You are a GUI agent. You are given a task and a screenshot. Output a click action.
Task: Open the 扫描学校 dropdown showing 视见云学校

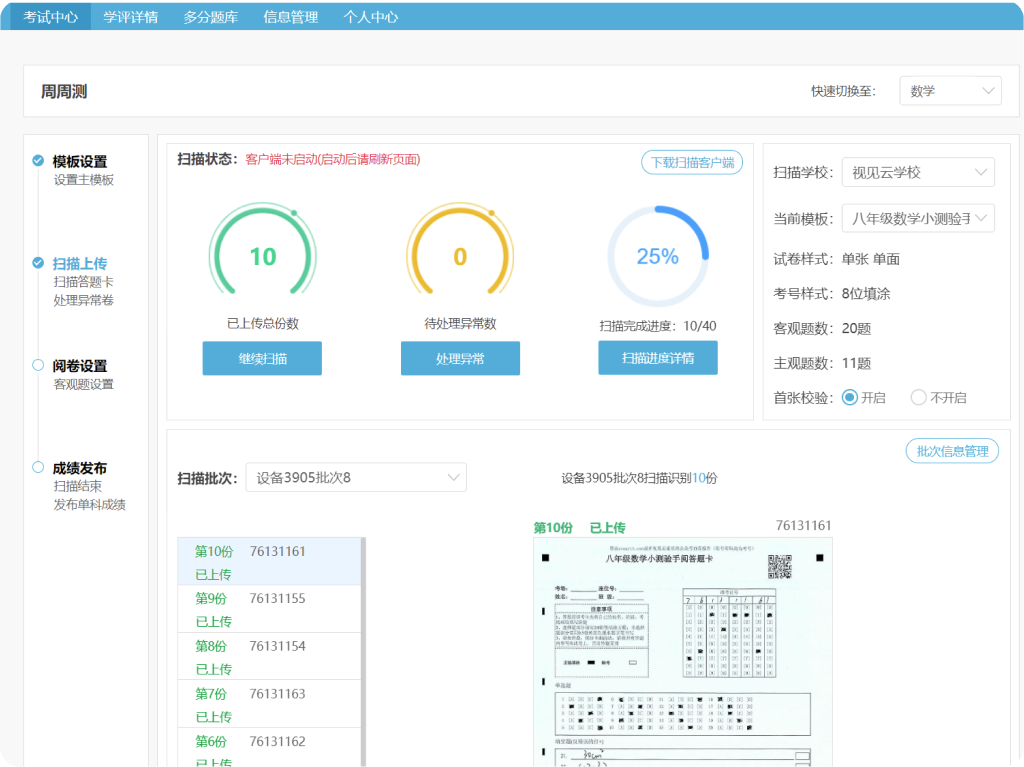(917, 172)
